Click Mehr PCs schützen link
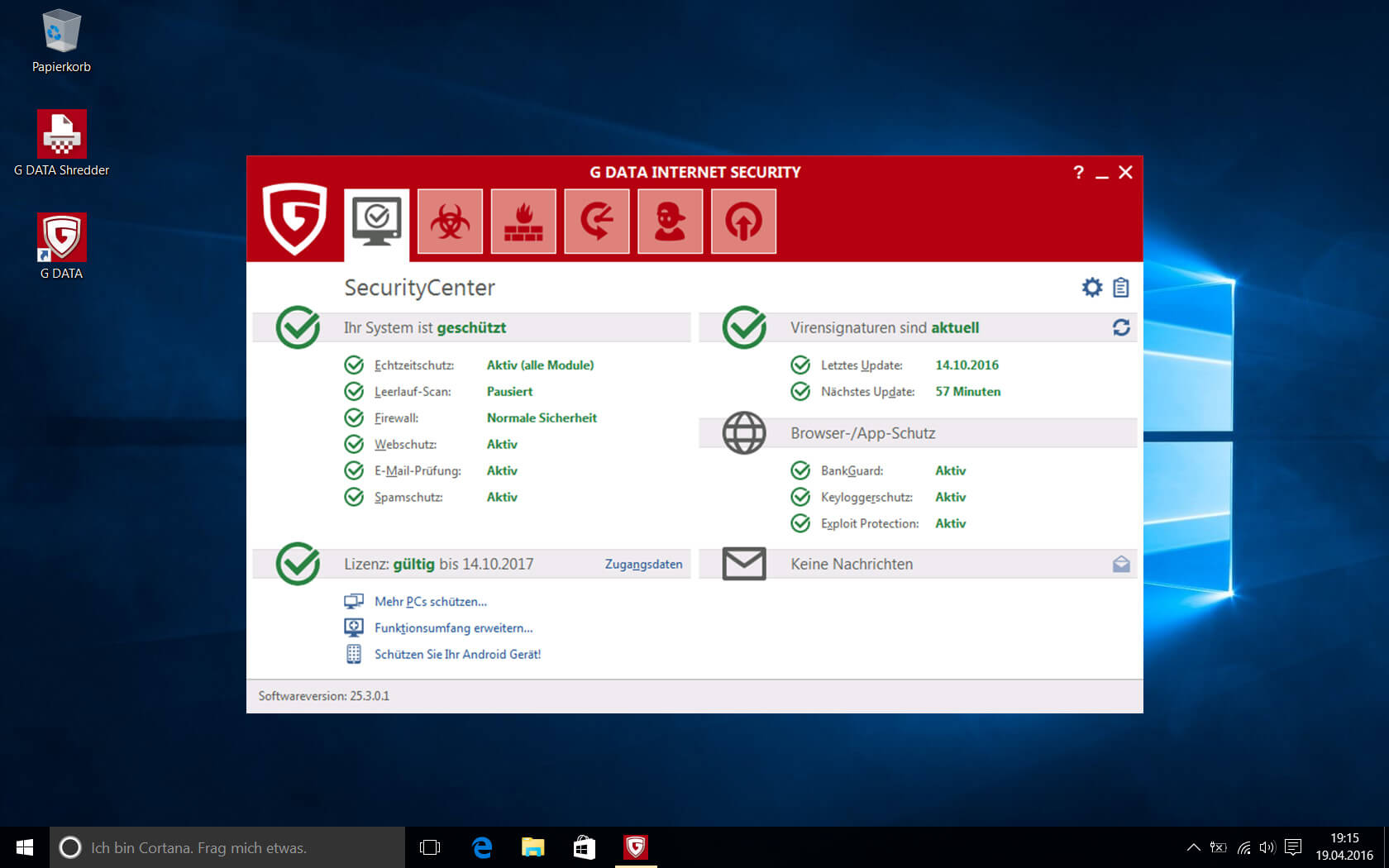 tap(431, 601)
